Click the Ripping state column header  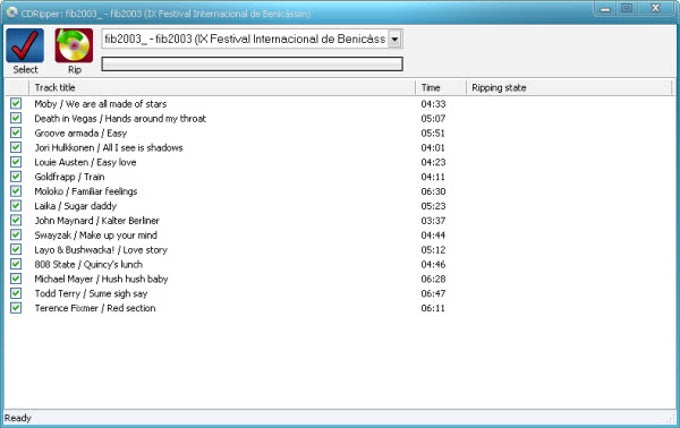click(x=569, y=88)
